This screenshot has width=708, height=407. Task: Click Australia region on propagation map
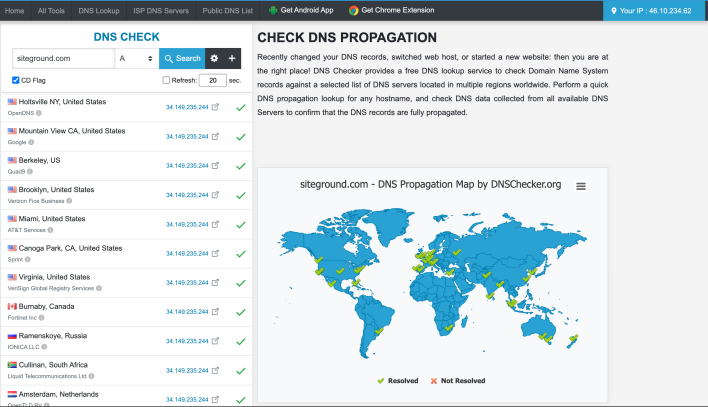(539, 327)
